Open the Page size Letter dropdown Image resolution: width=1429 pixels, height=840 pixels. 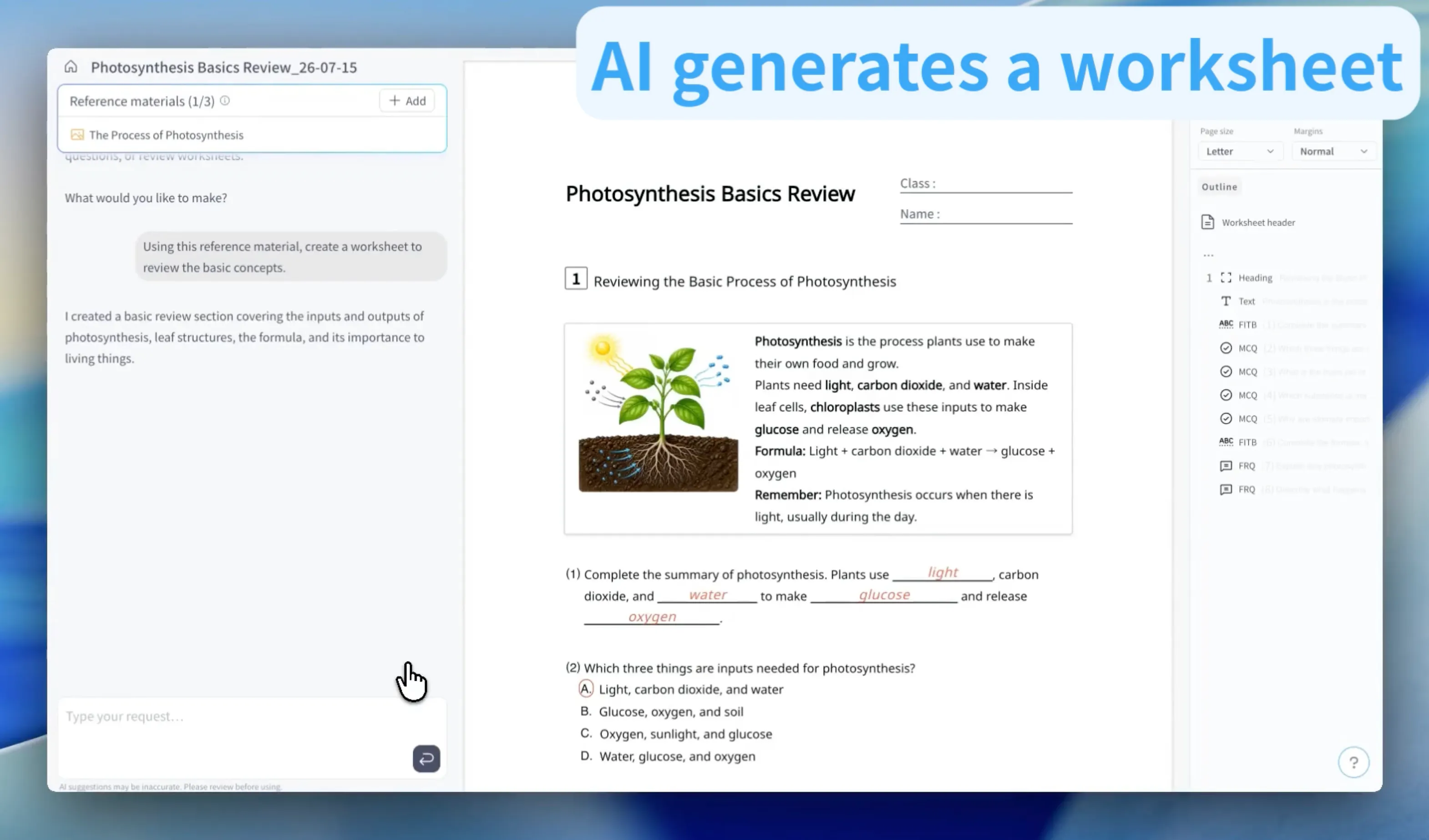pos(1240,152)
